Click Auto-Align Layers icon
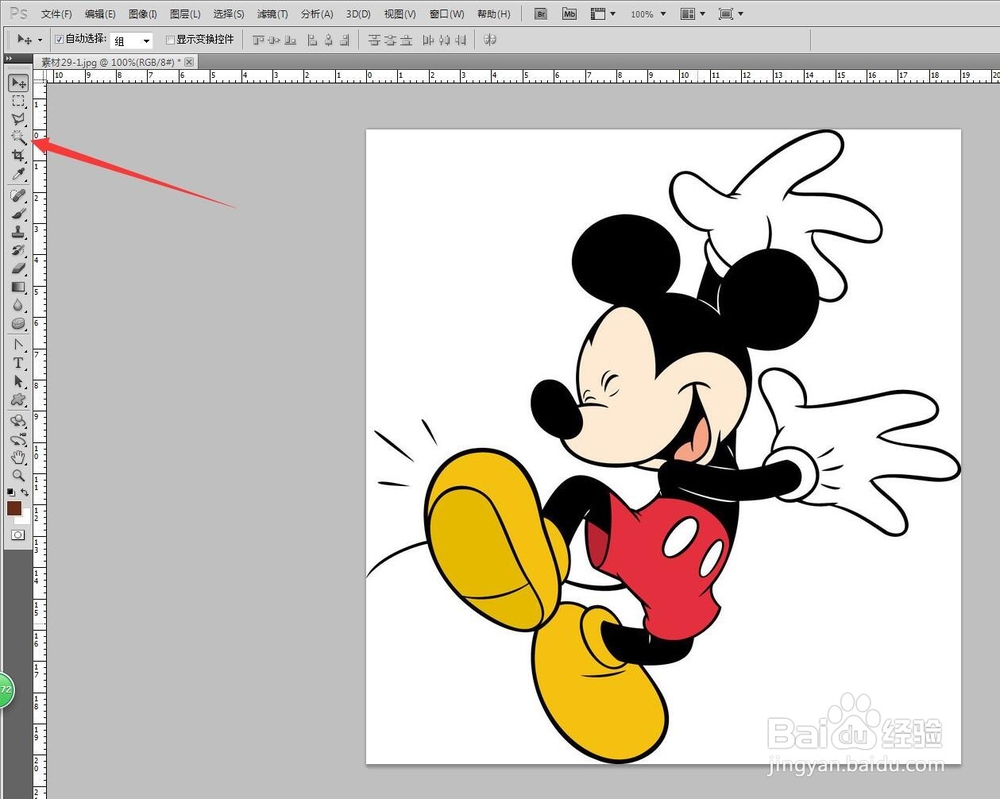The width and height of the screenshot is (1000, 799). (x=490, y=40)
